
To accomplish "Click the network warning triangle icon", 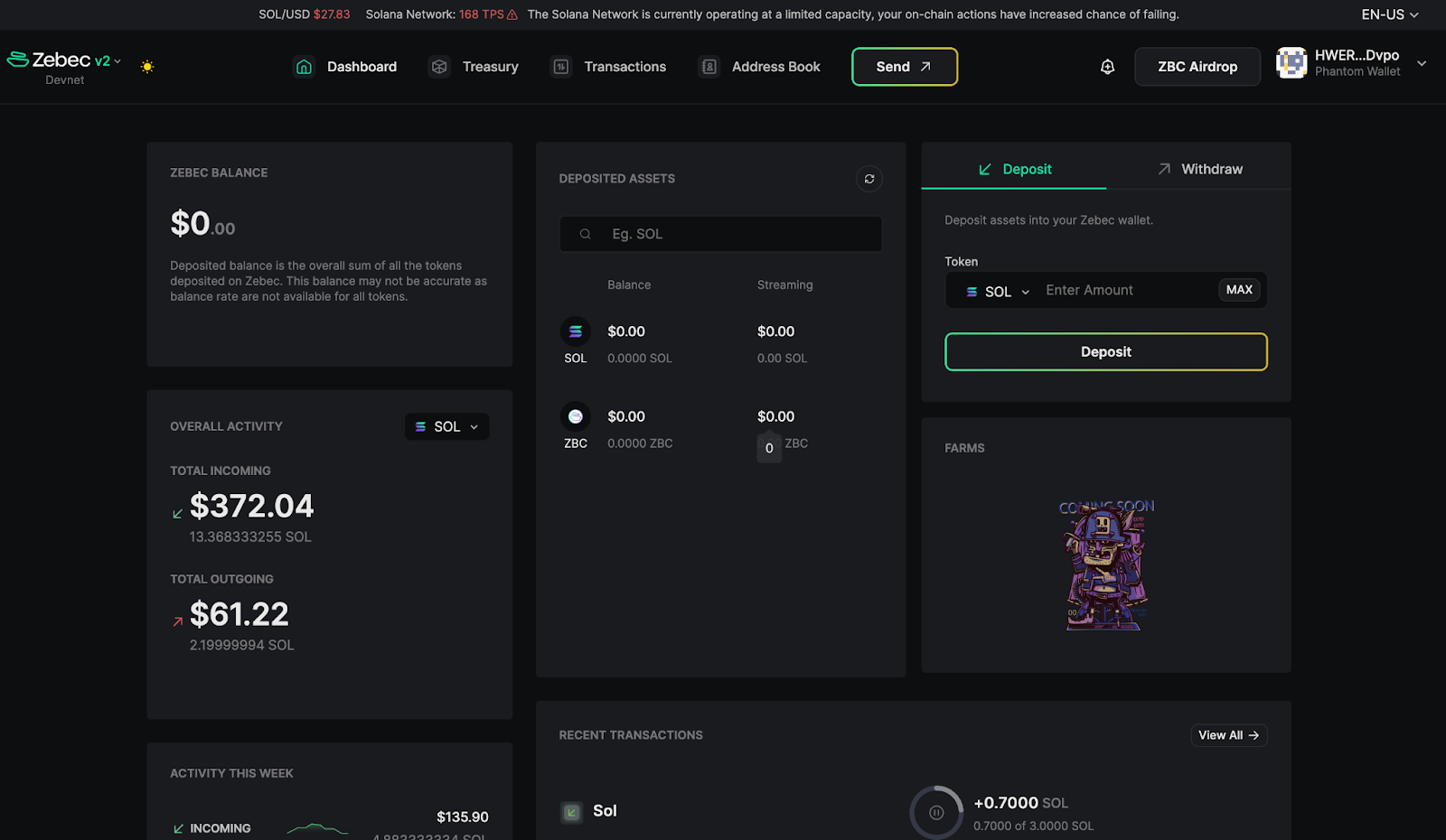I will point(512,14).
